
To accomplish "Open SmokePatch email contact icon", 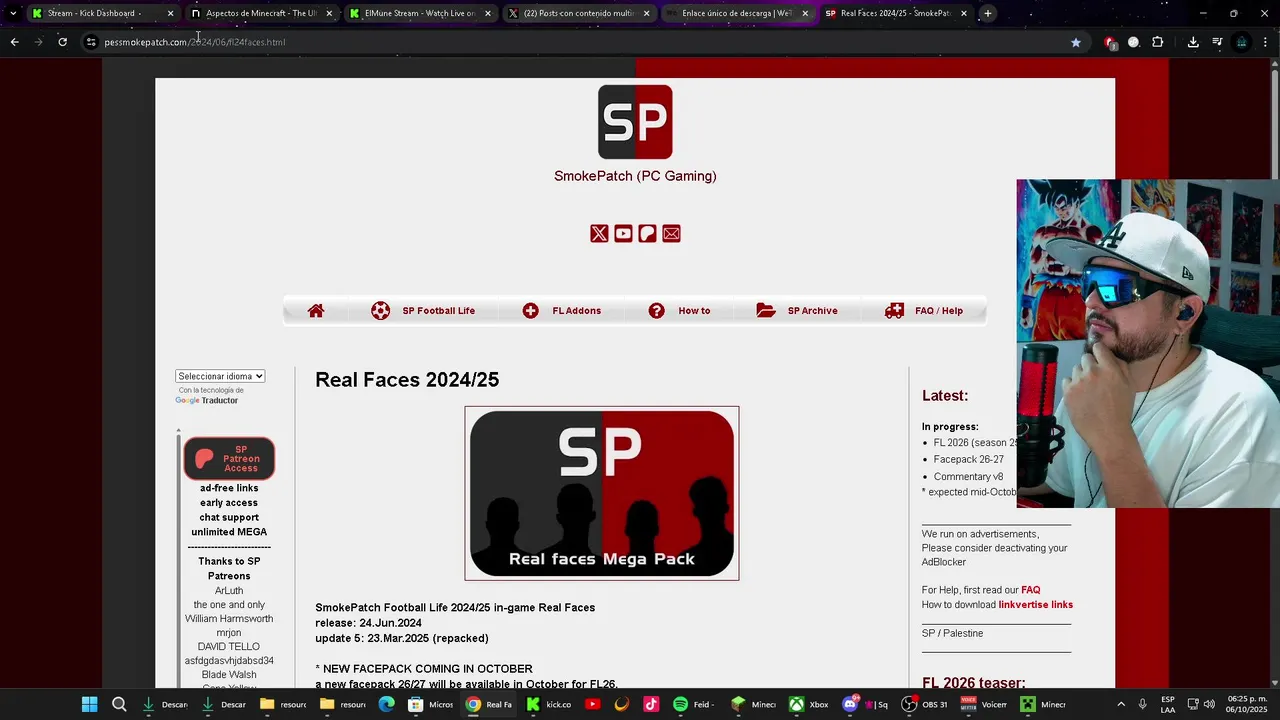I will (671, 233).
